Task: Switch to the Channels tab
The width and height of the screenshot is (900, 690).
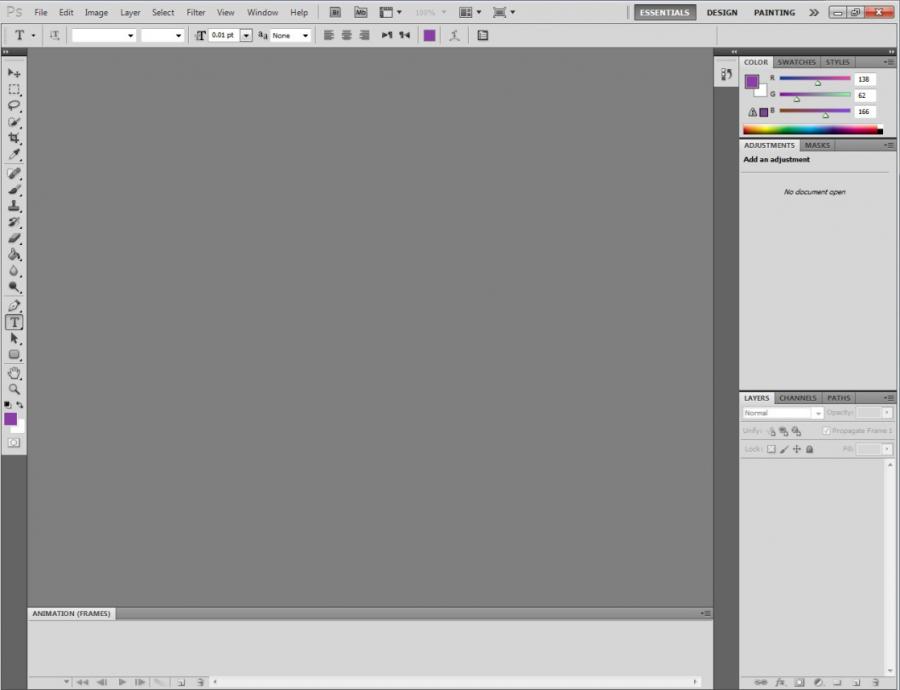Action: (797, 398)
